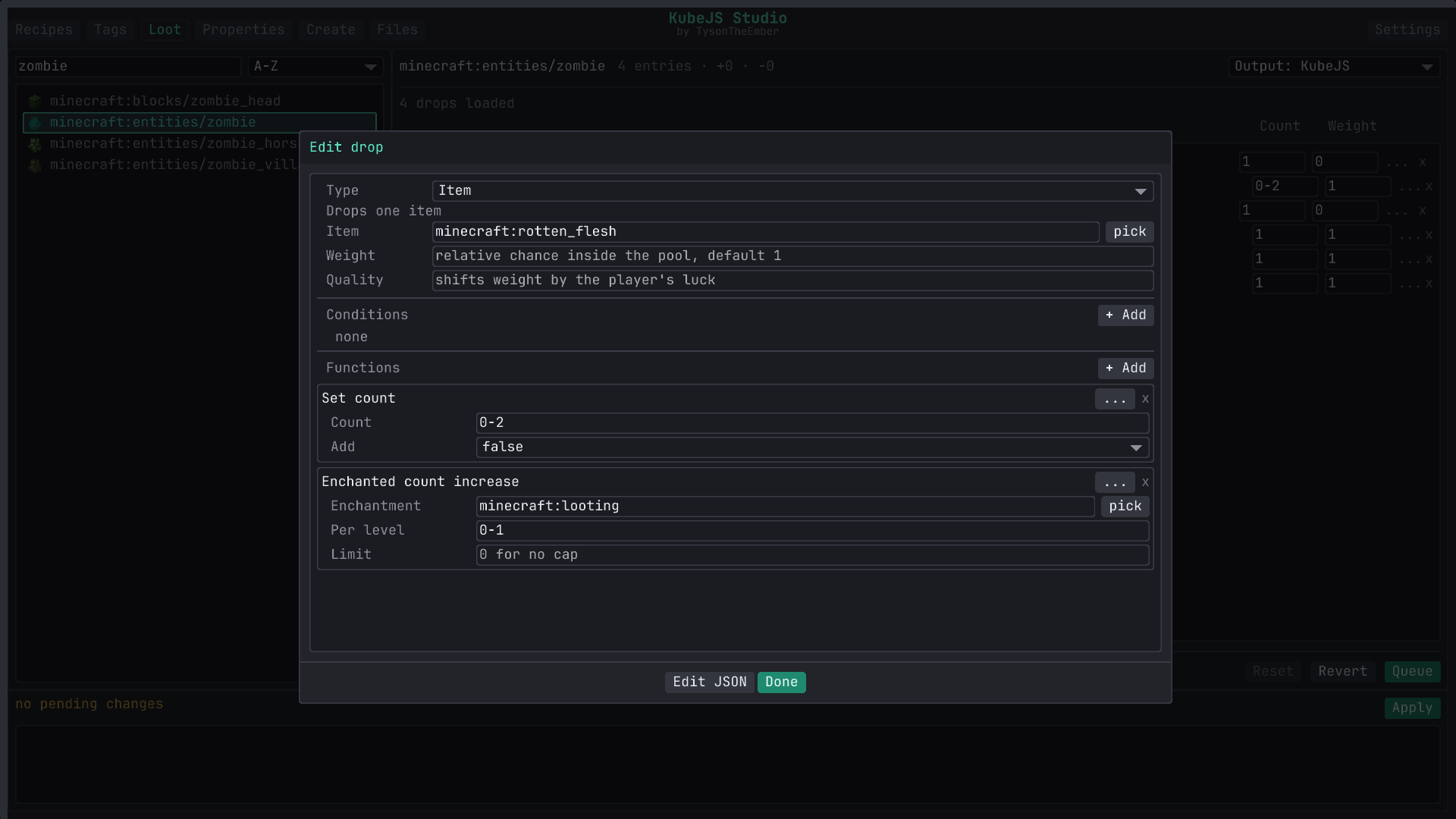Click the search box containing zombie
The height and width of the screenshot is (819, 1456).
click(x=127, y=67)
